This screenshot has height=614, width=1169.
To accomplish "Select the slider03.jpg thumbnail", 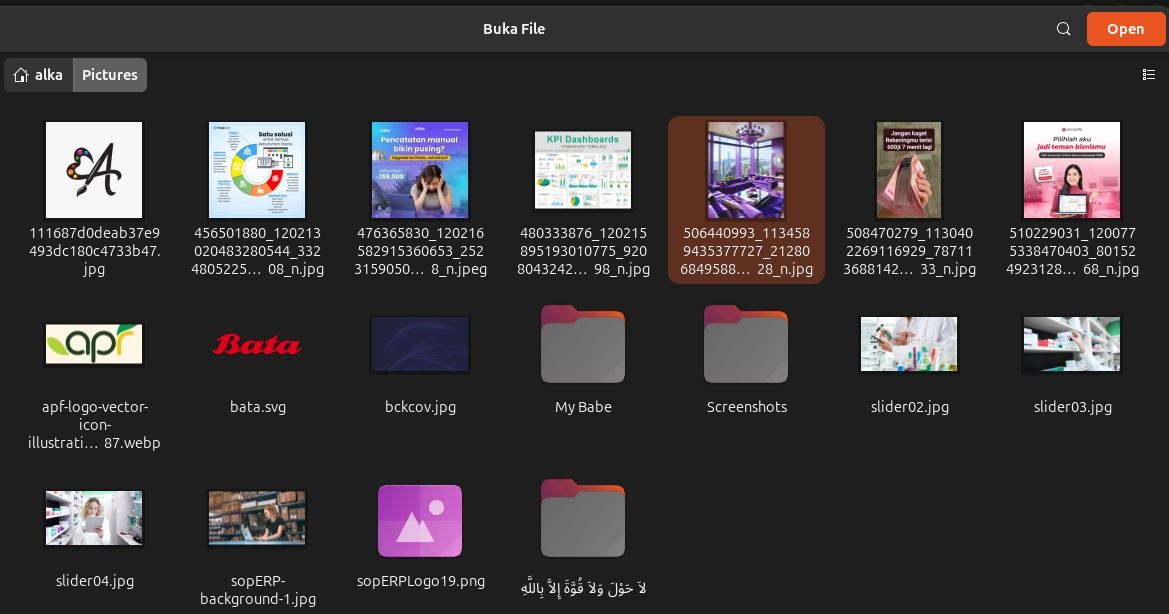I will pos(1072,344).
